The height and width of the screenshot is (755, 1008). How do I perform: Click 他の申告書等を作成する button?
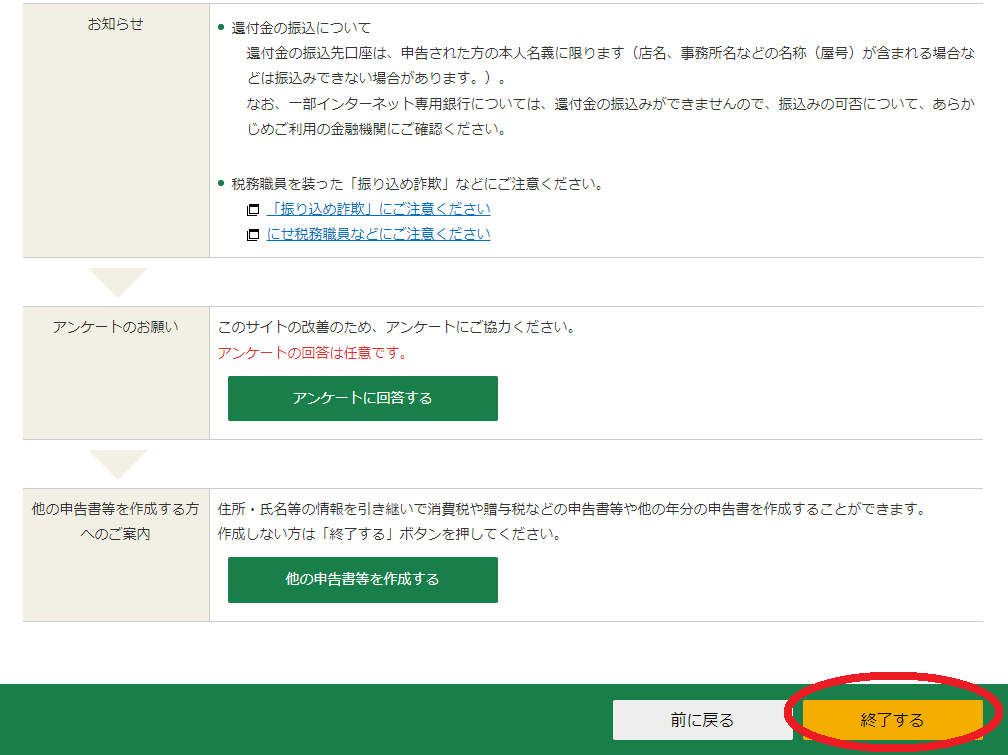363,579
